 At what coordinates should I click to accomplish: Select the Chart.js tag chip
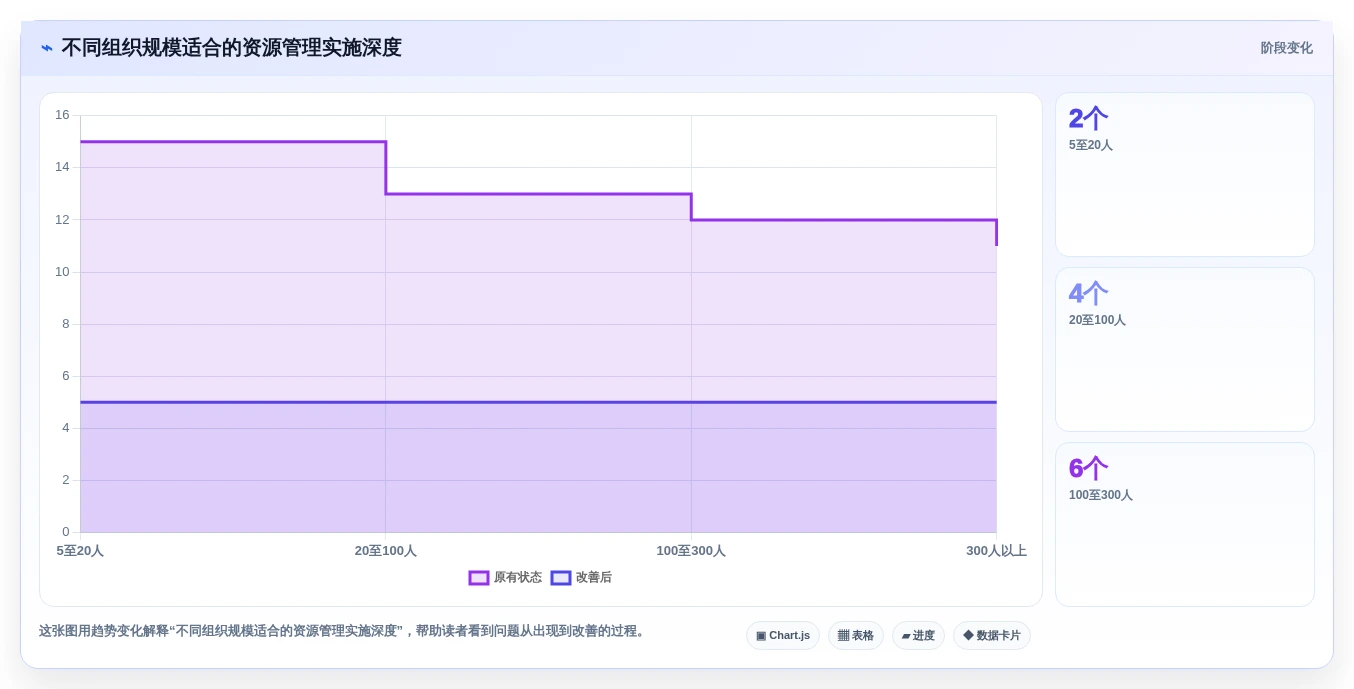coord(783,636)
